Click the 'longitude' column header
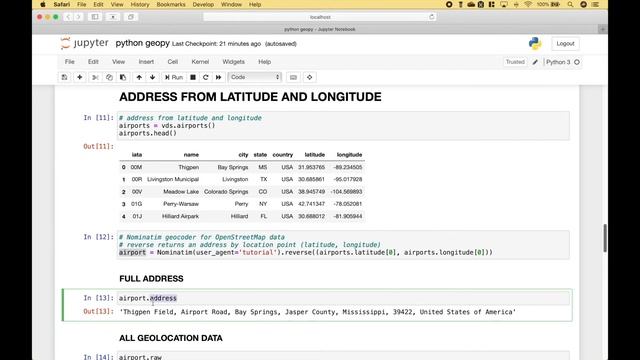Viewport: 640px width, 360px height. 349,155
